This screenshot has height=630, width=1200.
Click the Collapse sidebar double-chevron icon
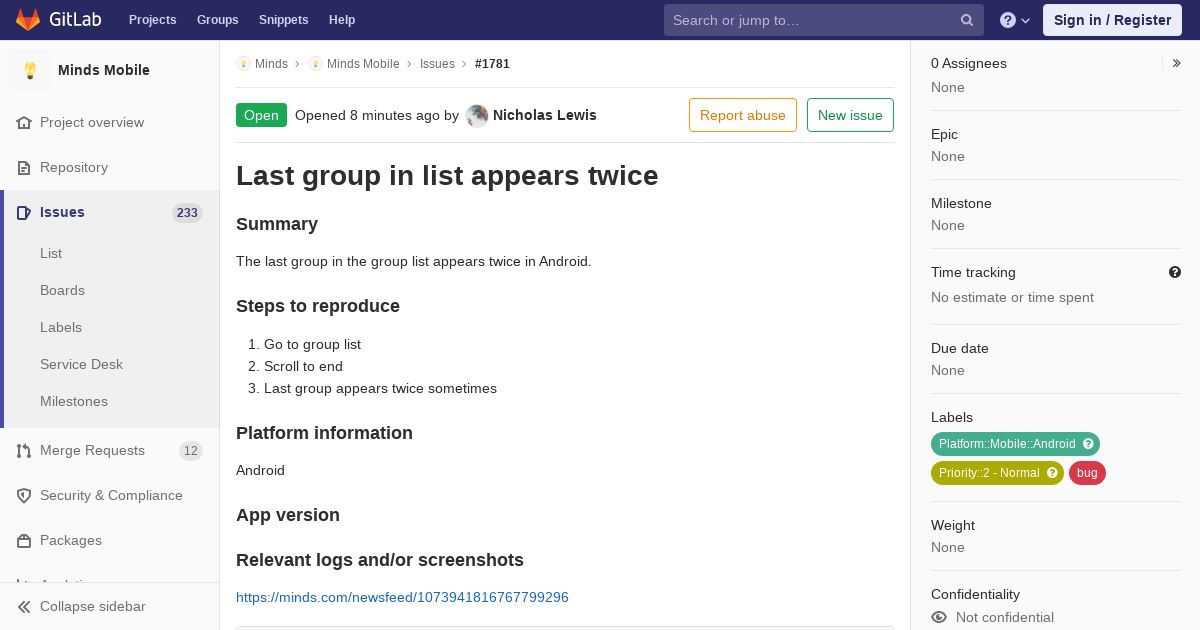[x=24, y=606]
